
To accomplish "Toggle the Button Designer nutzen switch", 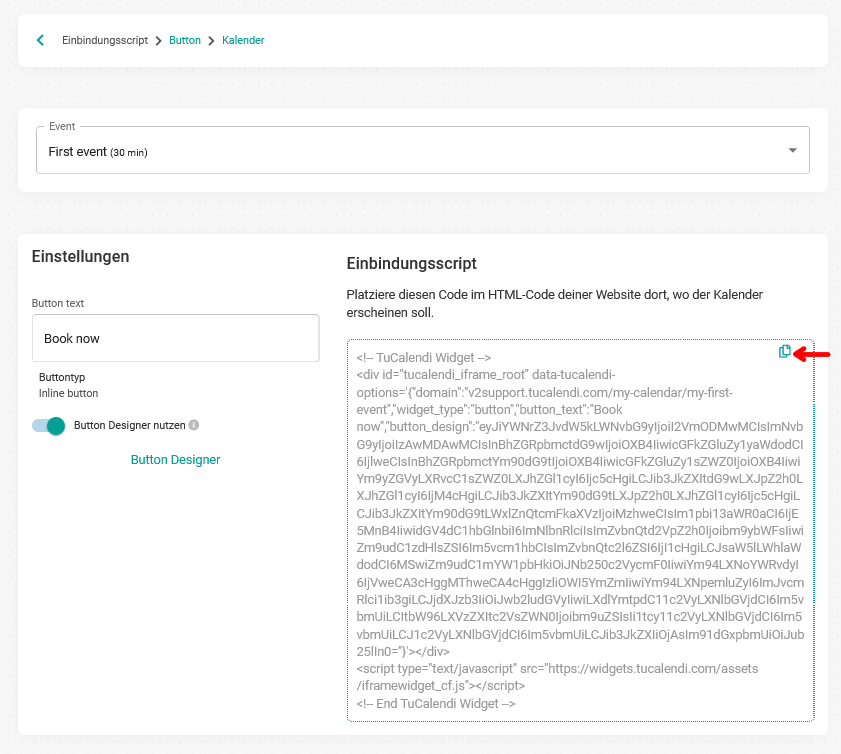I will click(49, 426).
